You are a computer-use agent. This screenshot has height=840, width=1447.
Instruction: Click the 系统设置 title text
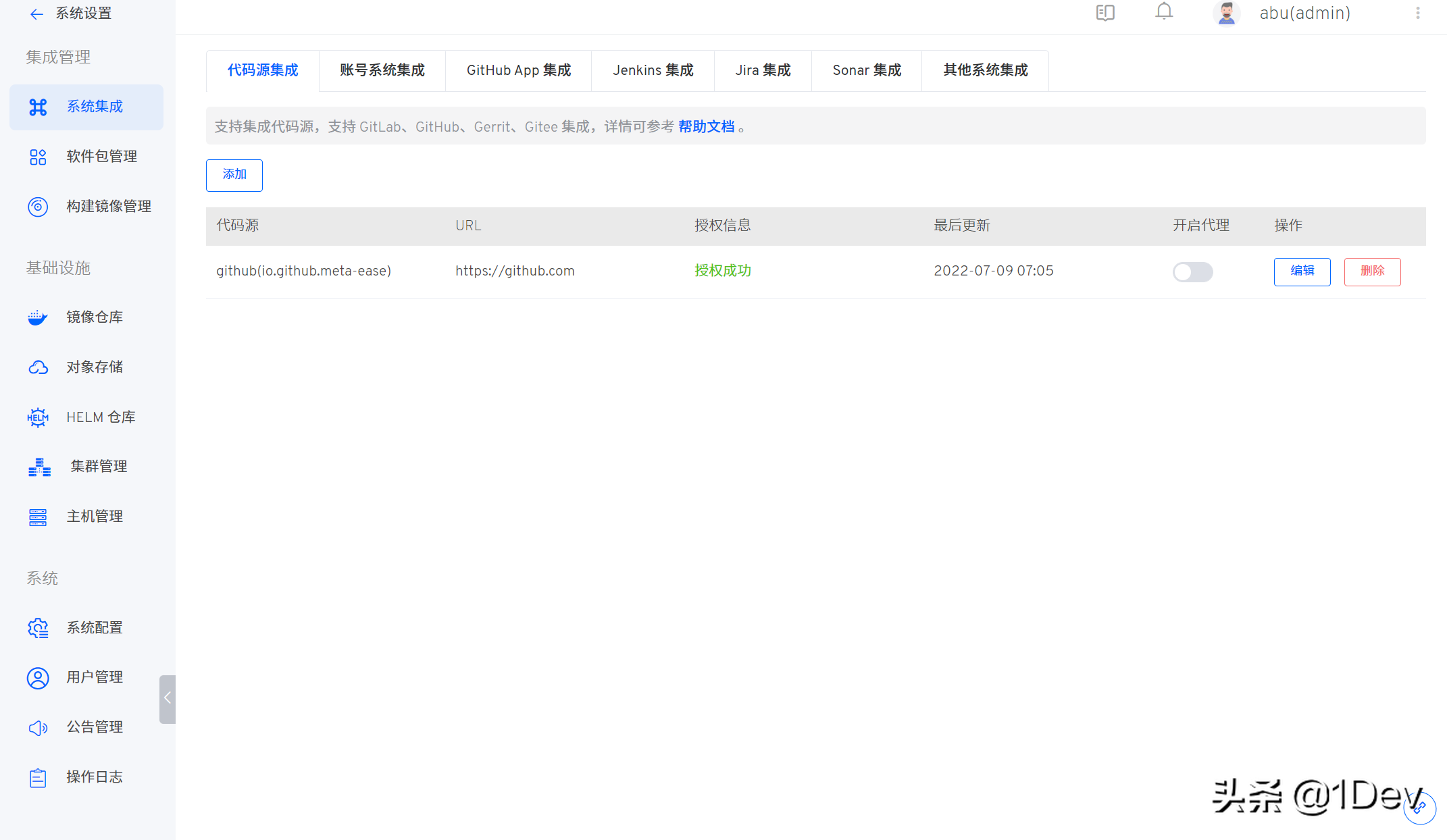pos(84,14)
